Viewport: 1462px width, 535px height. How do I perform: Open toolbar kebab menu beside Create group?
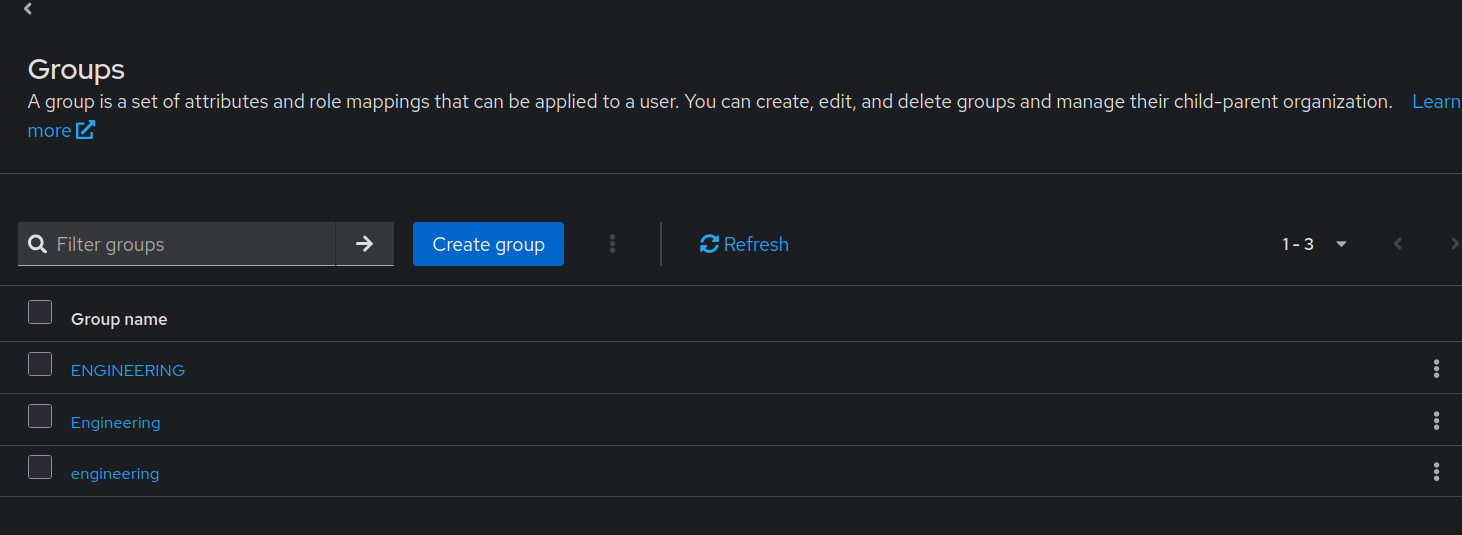(x=612, y=244)
